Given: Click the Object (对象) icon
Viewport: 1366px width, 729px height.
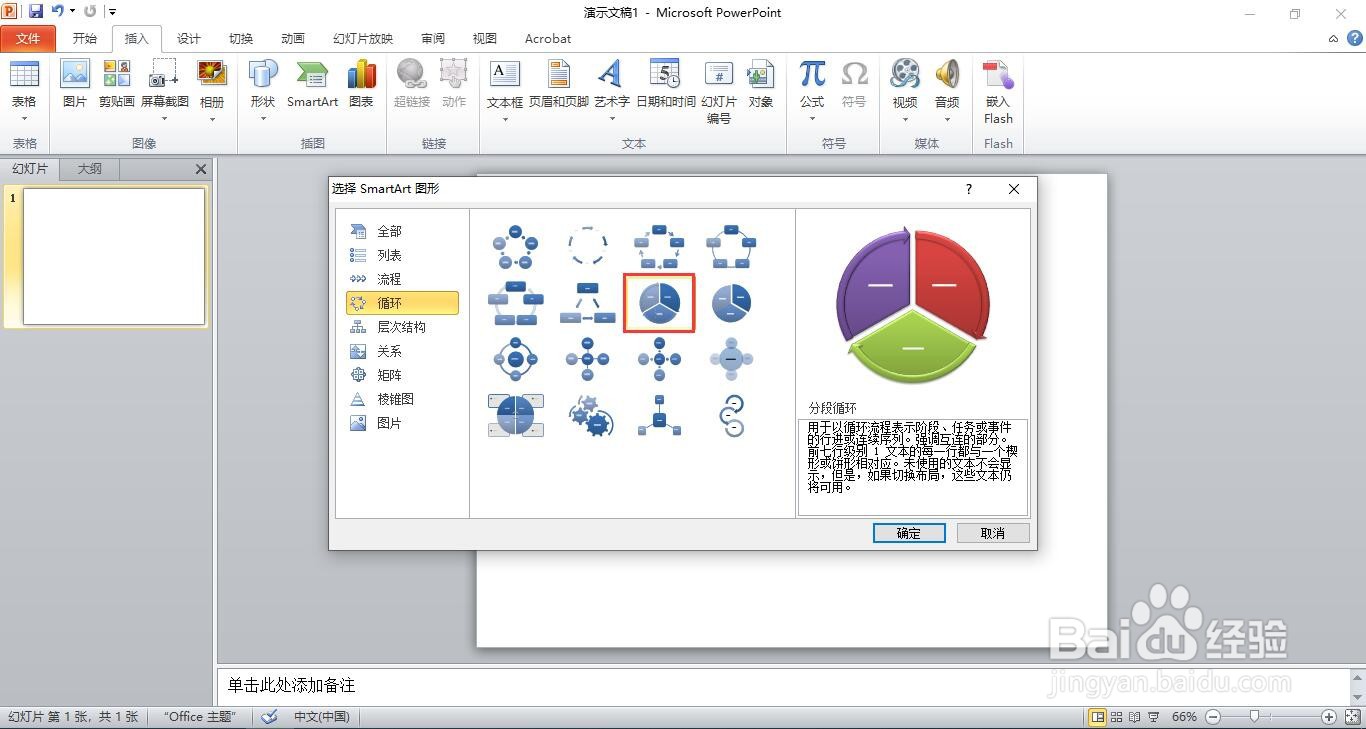Looking at the screenshot, I should coord(761,76).
